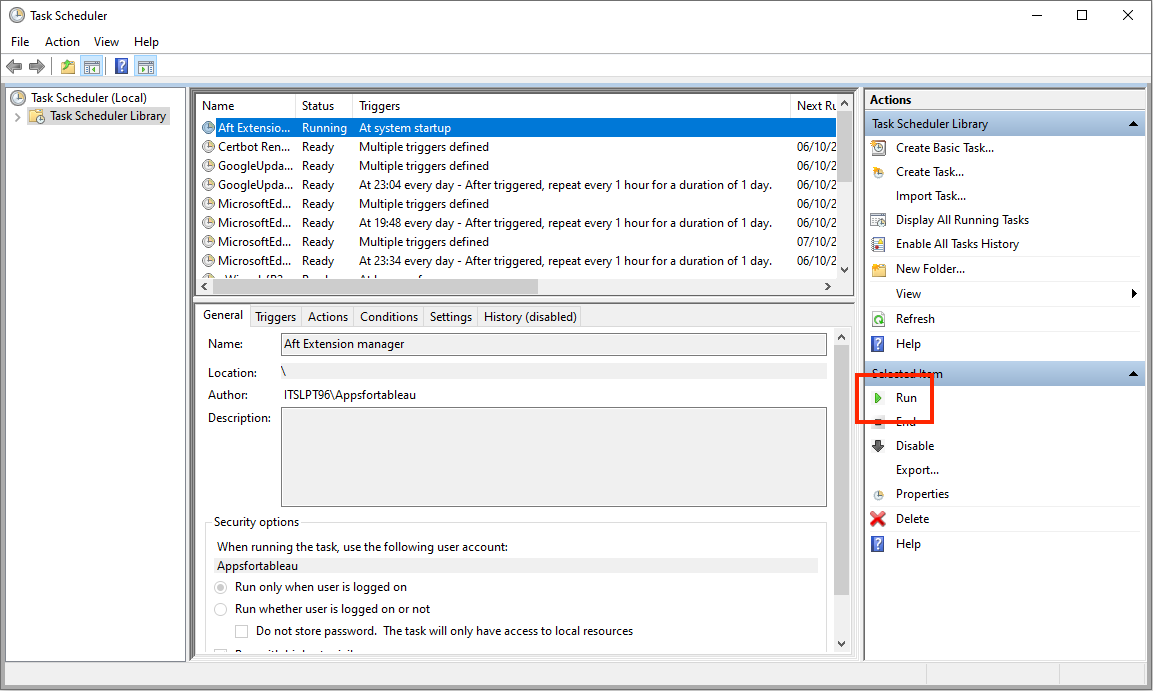Click Create Basic Task link
The image size is (1153, 691).
coord(944,148)
